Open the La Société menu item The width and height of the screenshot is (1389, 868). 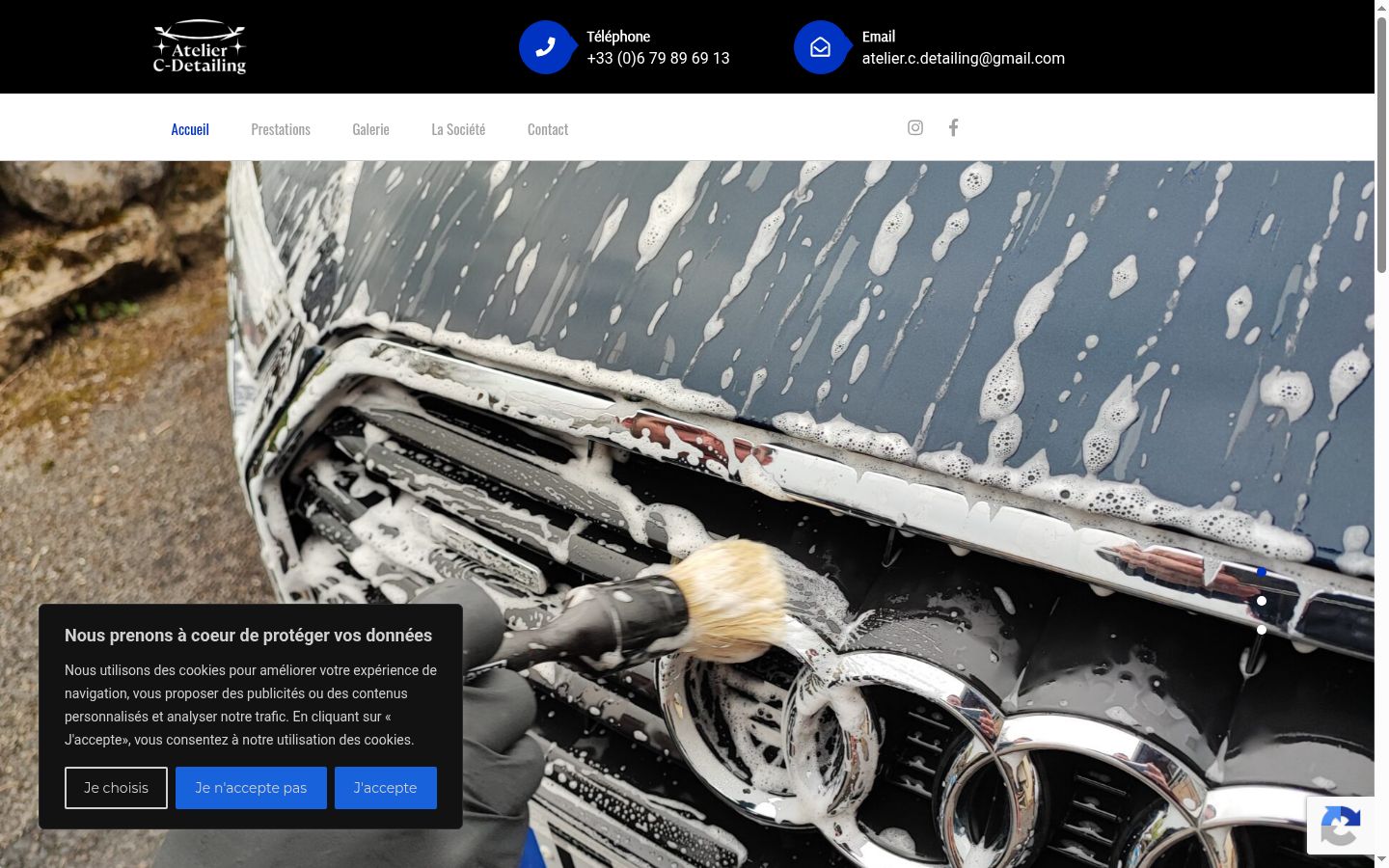point(458,129)
